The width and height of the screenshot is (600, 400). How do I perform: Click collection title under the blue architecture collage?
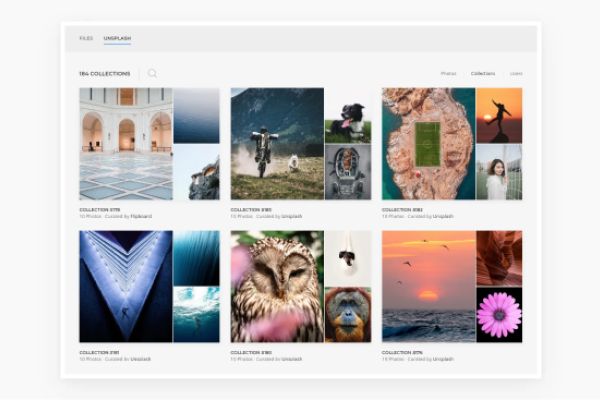[x=99, y=352]
